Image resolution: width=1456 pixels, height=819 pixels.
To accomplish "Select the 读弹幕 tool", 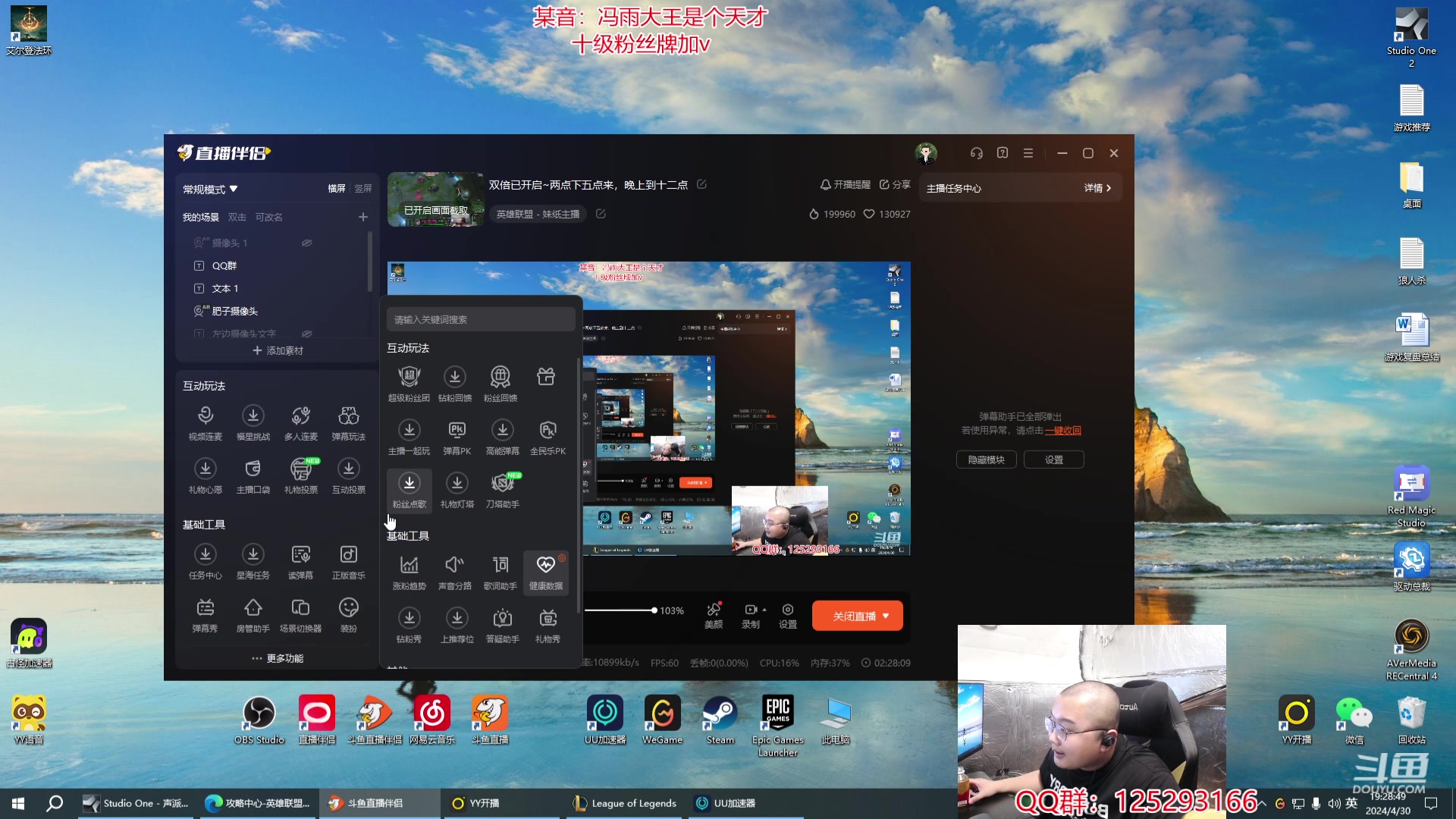I will (x=301, y=561).
